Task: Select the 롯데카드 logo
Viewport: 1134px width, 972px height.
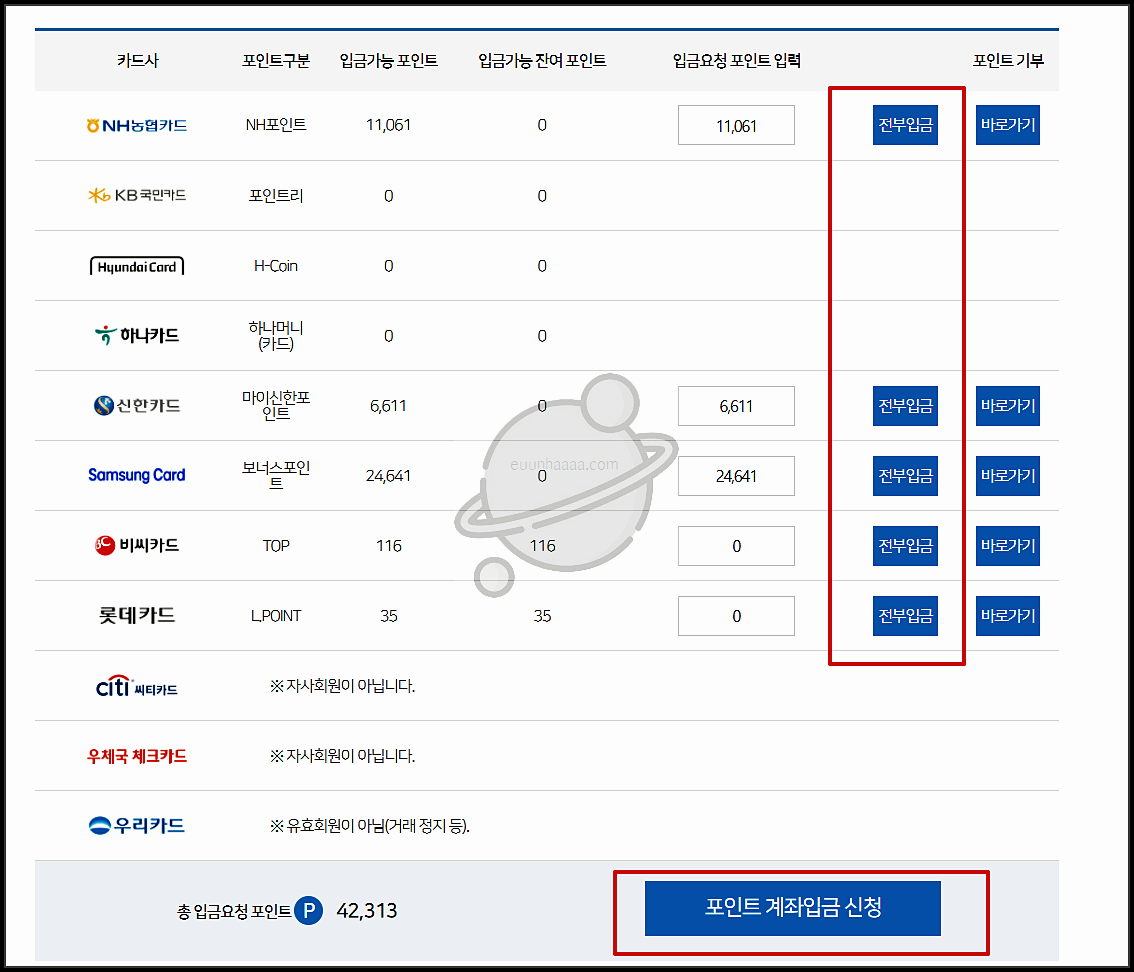Action: pyautogui.click(x=136, y=615)
